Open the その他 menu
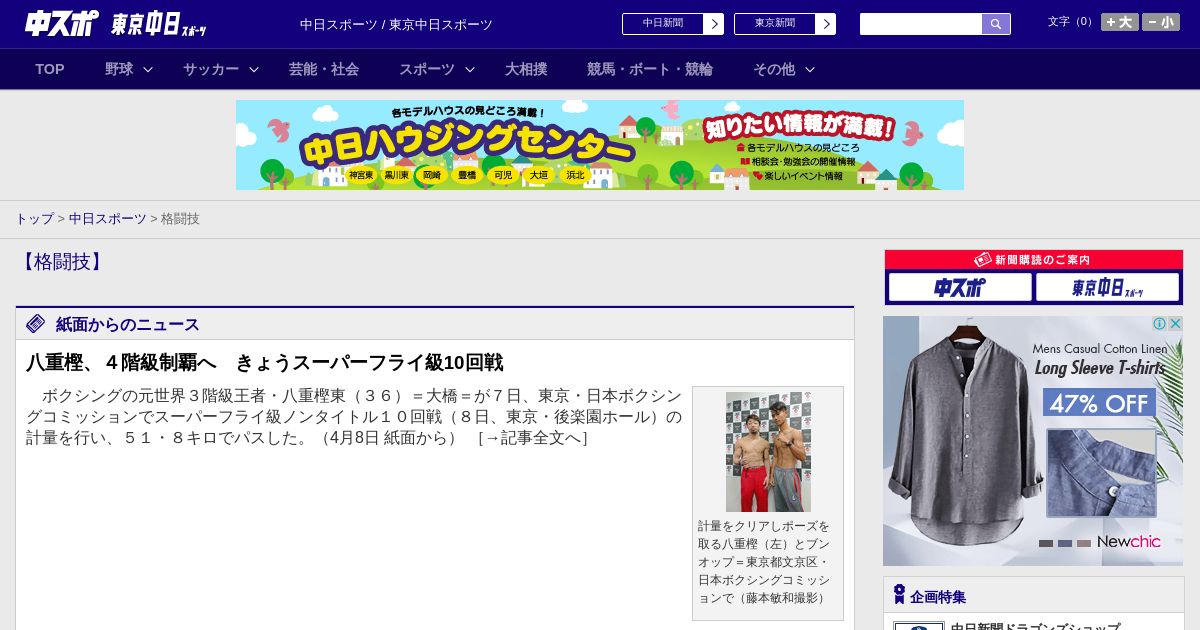Screen dimensions: 1200x630 [x=774, y=69]
